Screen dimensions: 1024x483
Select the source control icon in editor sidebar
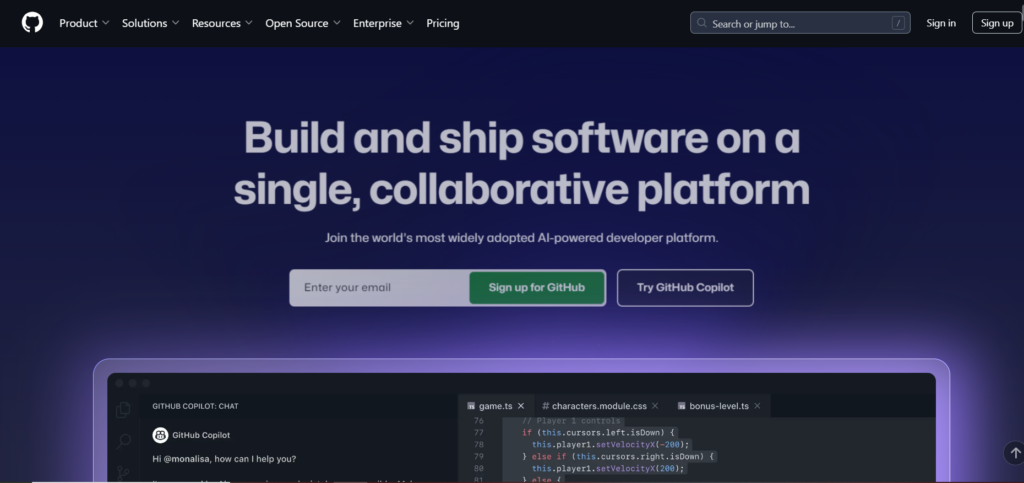pos(123,473)
